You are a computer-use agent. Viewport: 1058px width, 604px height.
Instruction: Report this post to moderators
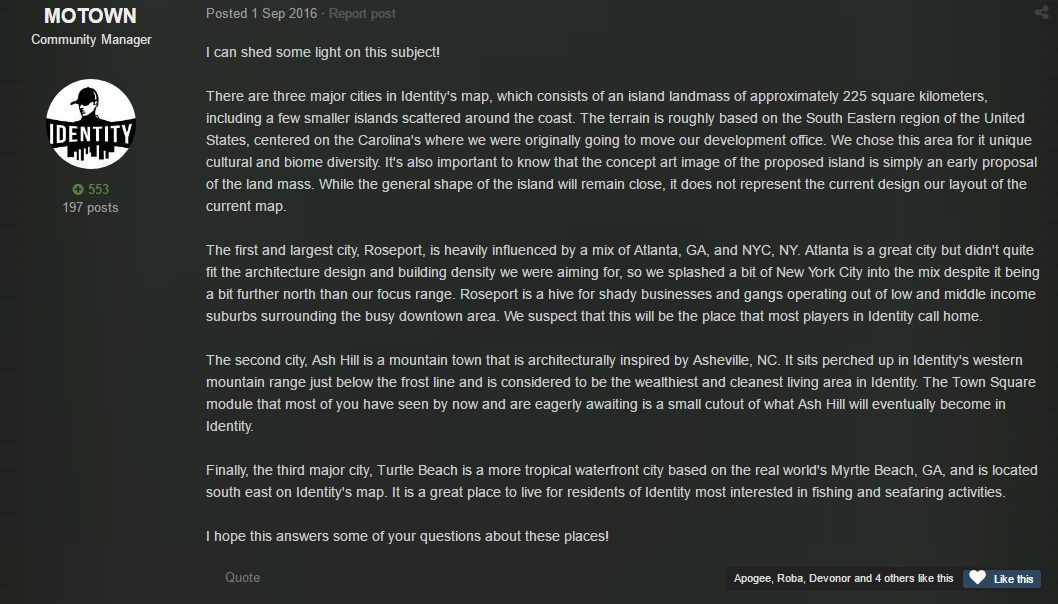(x=362, y=13)
